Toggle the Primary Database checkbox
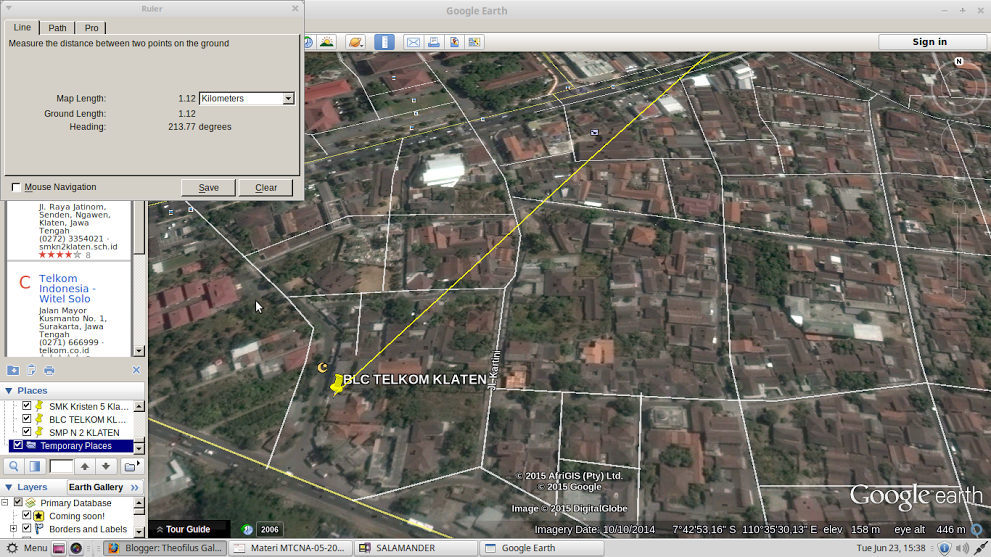Screen dimensions: 991x557 coord(18,503)
